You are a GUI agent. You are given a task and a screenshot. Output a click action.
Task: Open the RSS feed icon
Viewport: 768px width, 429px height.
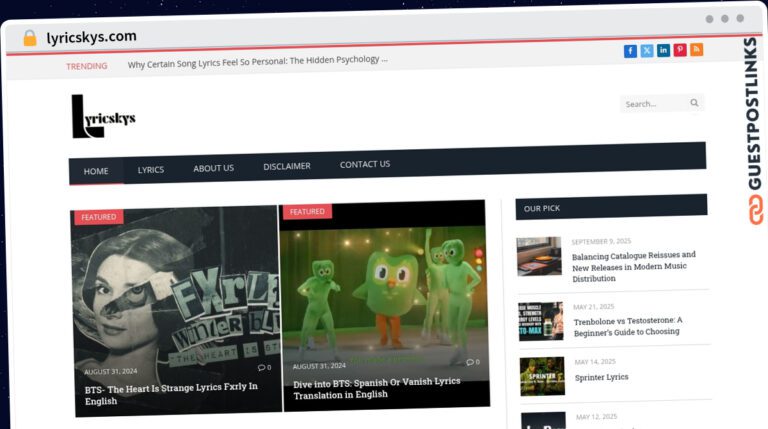696,49
